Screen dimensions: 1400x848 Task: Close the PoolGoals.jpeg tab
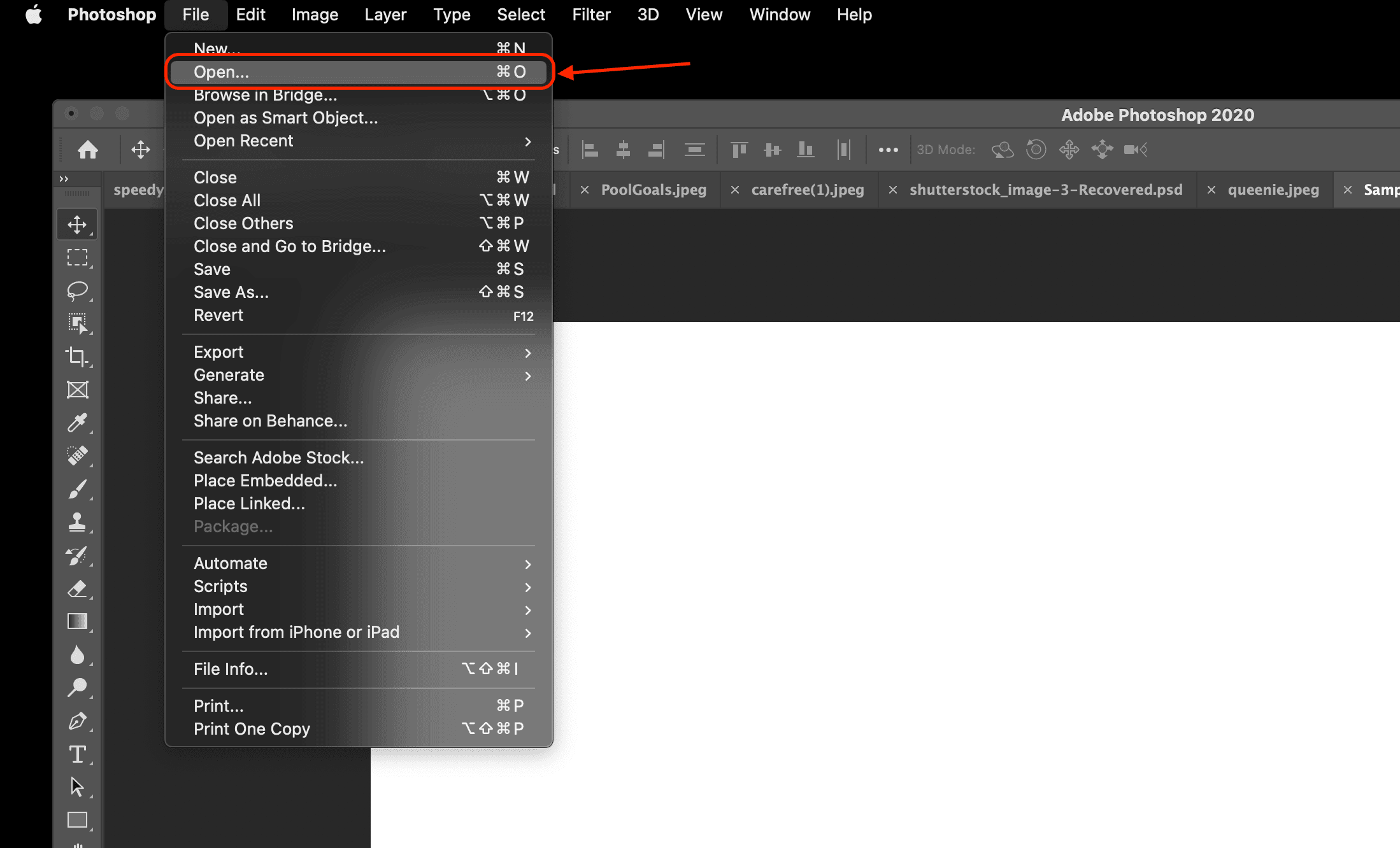[x=585, y=190]
